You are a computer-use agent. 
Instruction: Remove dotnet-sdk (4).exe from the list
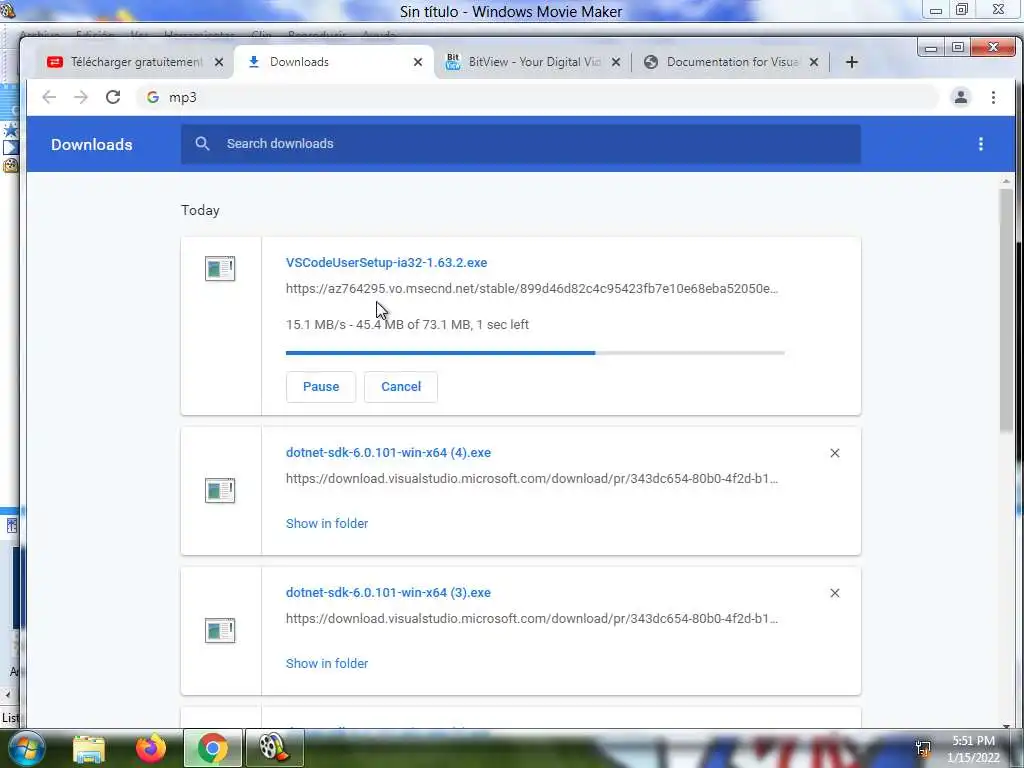[x=835, y=453]
